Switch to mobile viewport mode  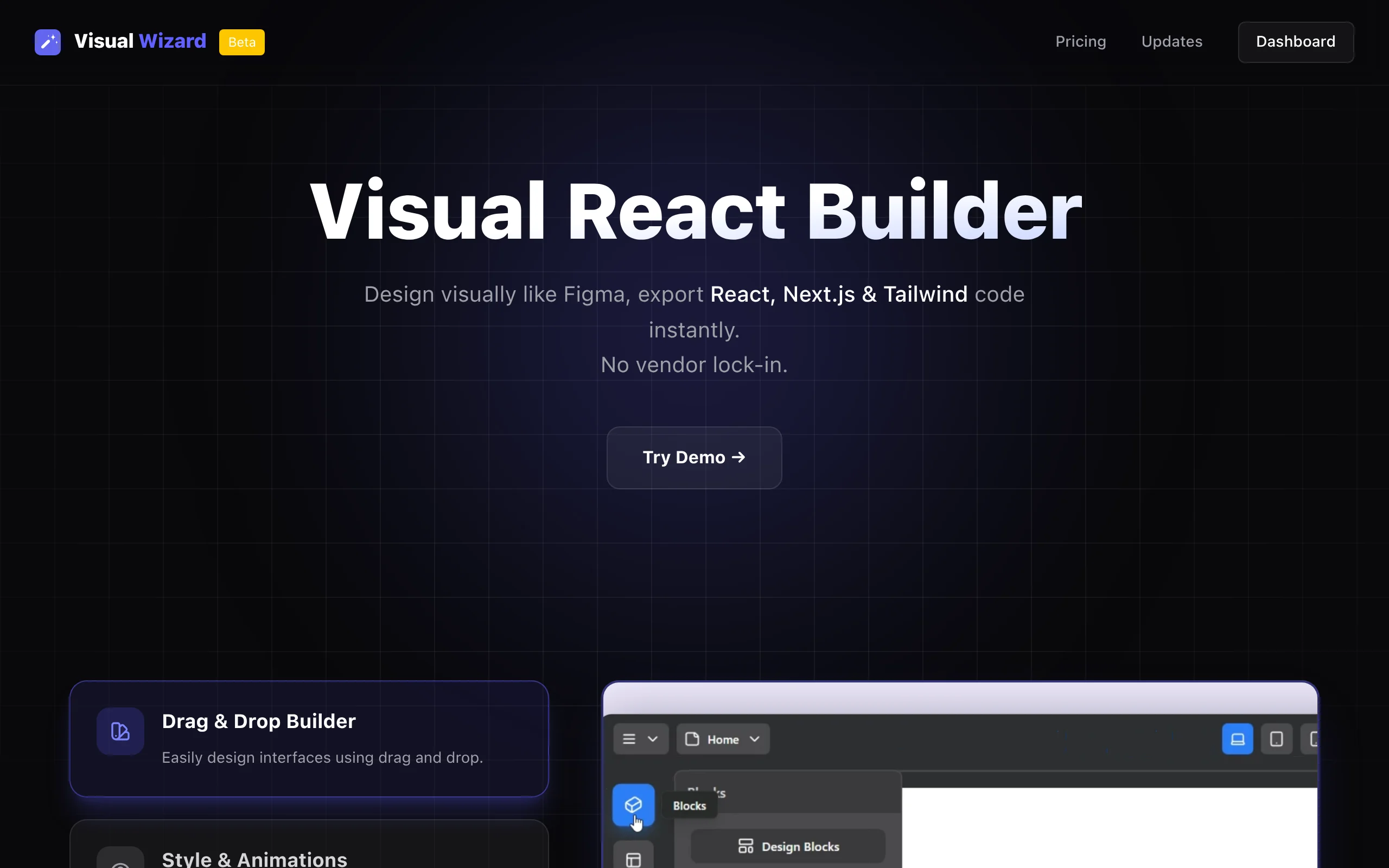[x=1311, y=739]
